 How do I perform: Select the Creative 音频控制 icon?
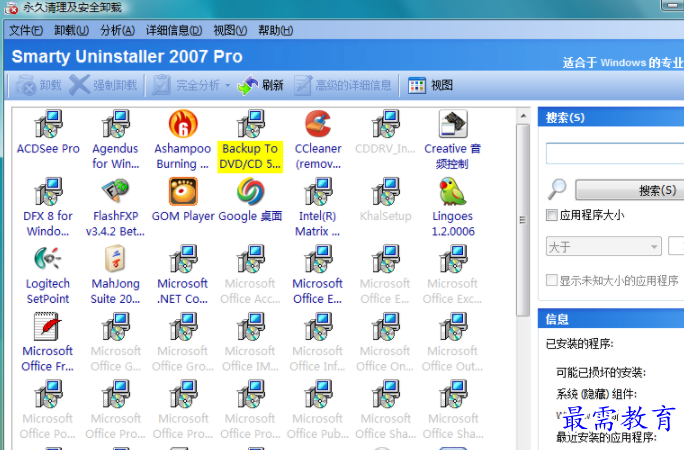click(453, 124)
